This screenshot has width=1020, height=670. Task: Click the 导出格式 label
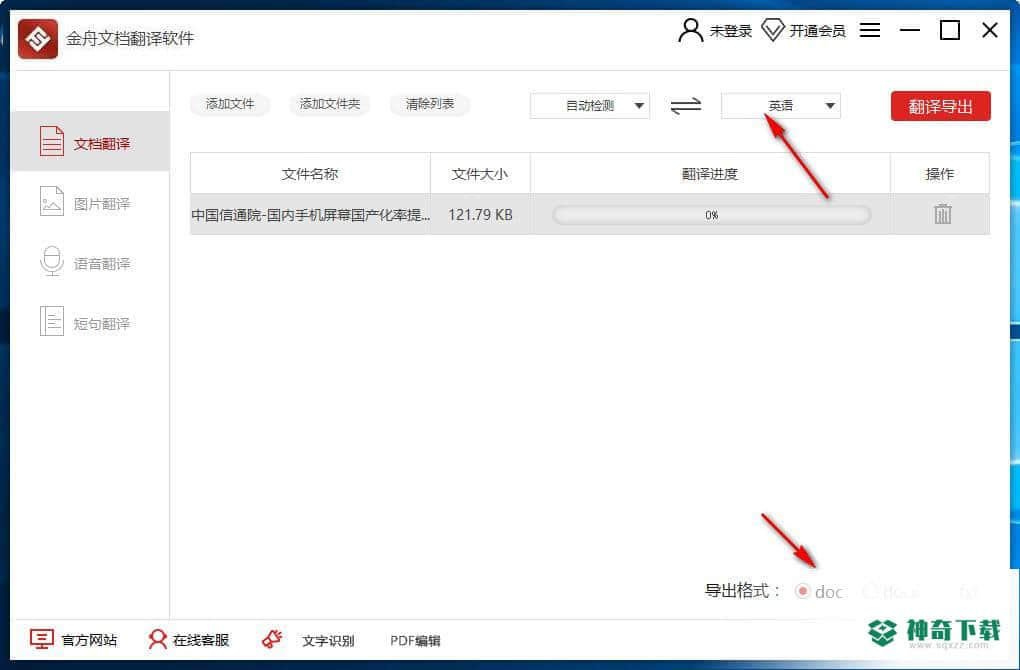point(742,591)
